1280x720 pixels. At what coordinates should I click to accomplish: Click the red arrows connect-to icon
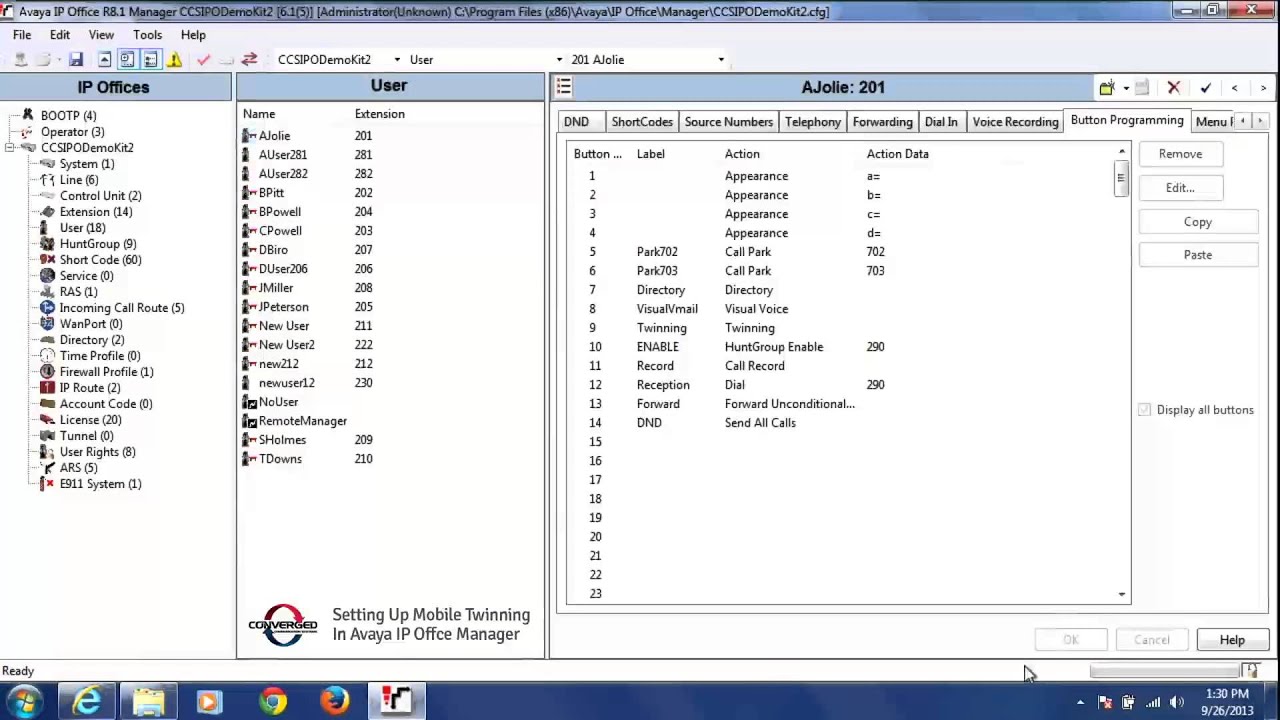(x=249, y=60)
